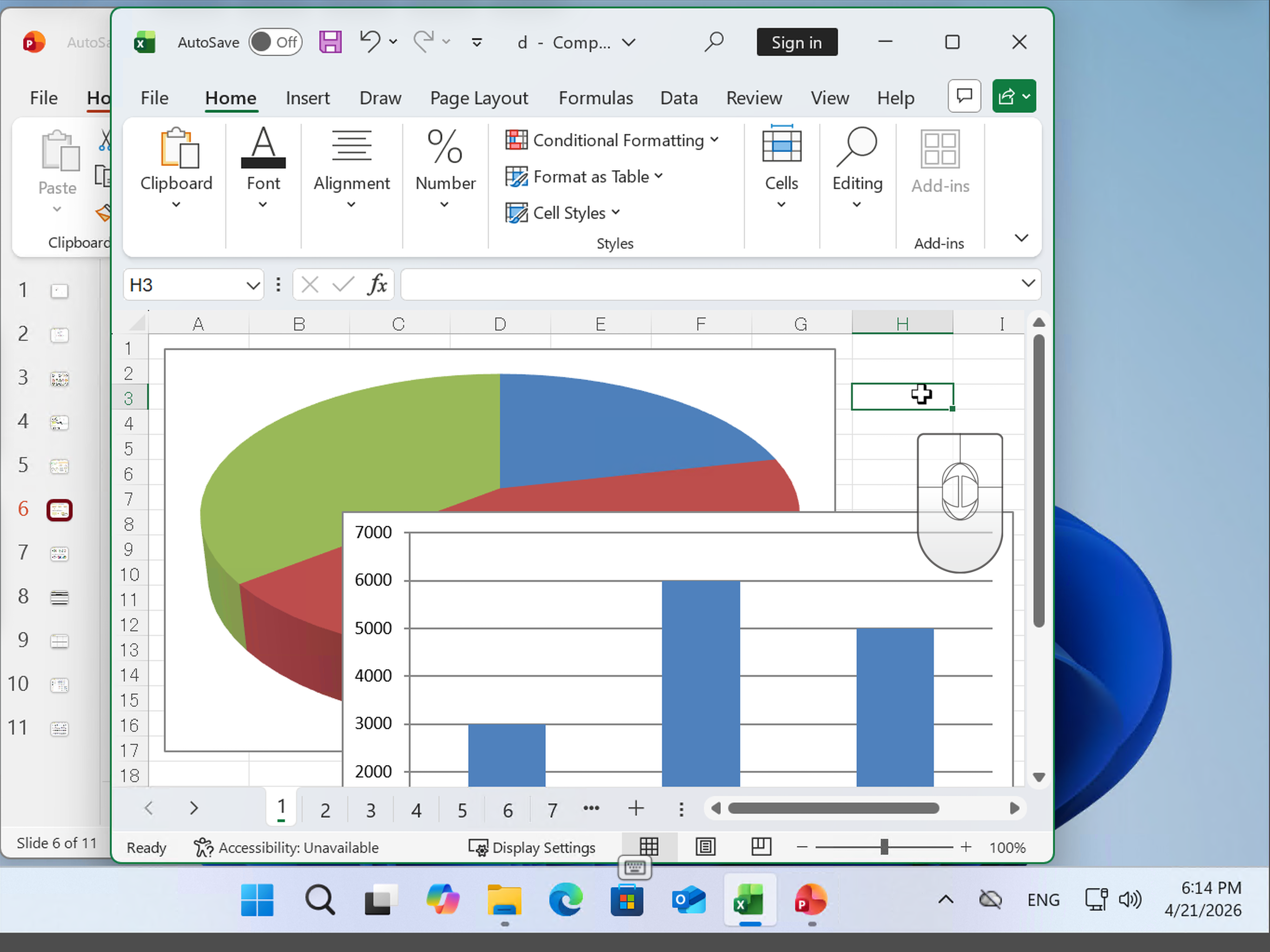The width and height of the screenshot is (1270, 952).
Task: Click the zoom out minus button
Action: coord(802,847)
